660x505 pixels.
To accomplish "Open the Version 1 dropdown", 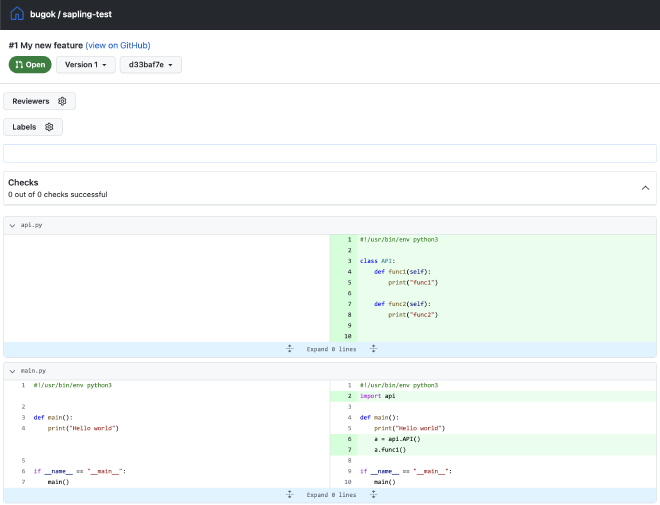I will click(85, 65).
